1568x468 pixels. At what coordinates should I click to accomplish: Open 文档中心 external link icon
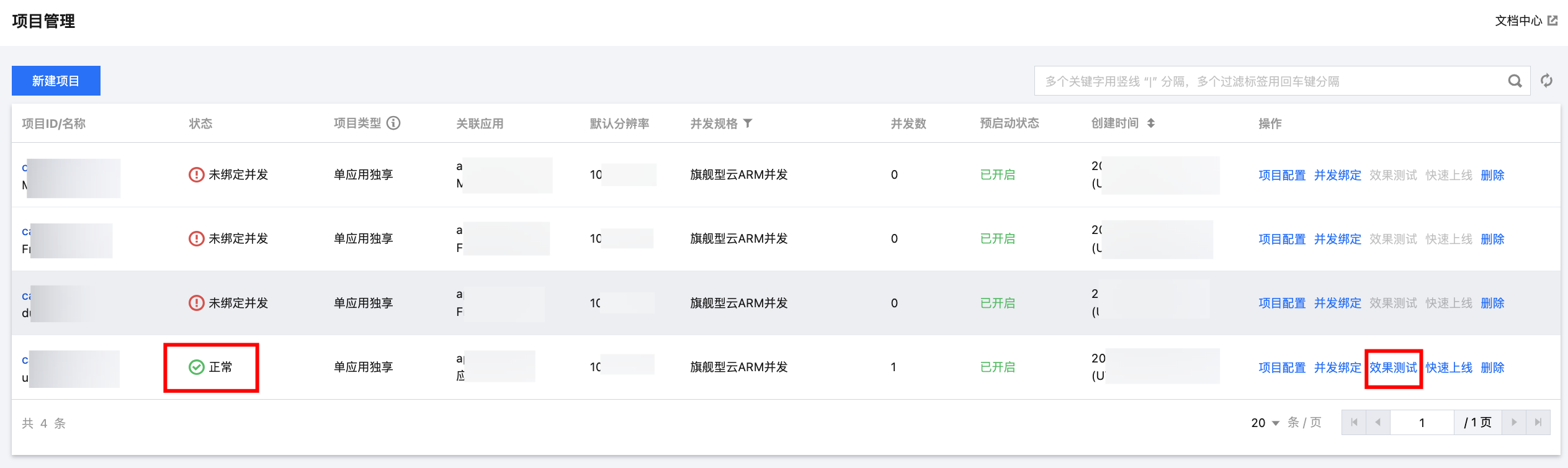tap(1552, 20)
